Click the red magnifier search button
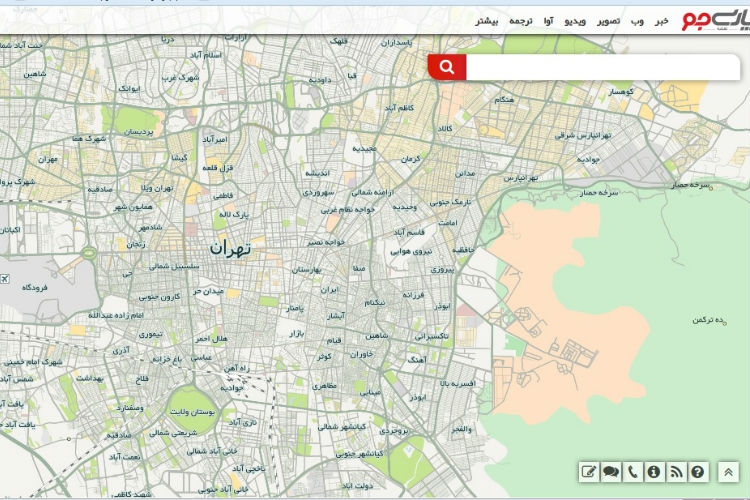Screen dimensions: 750x500 [x=447, y=67]
